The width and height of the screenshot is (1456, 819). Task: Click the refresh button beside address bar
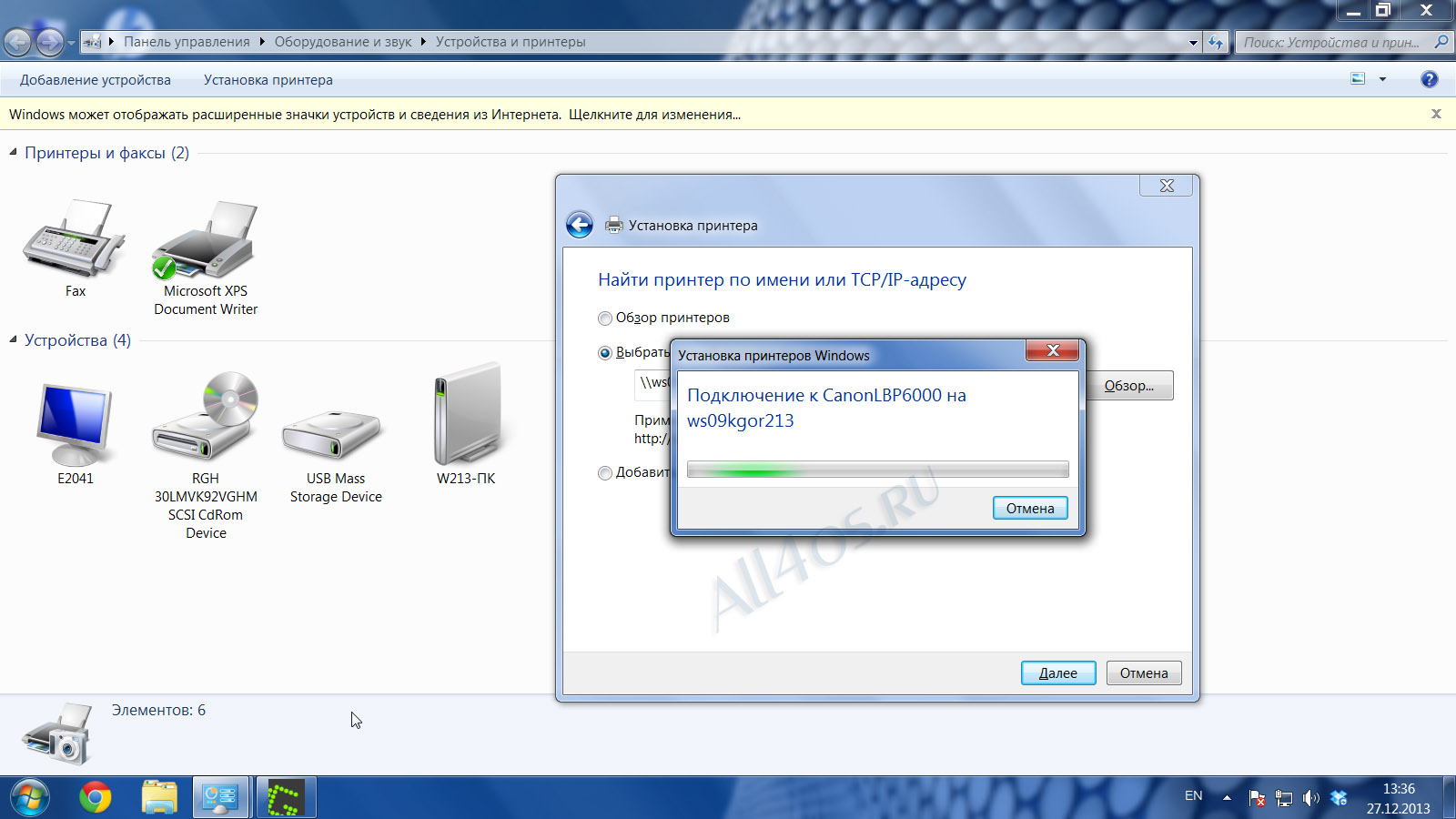1217,42
